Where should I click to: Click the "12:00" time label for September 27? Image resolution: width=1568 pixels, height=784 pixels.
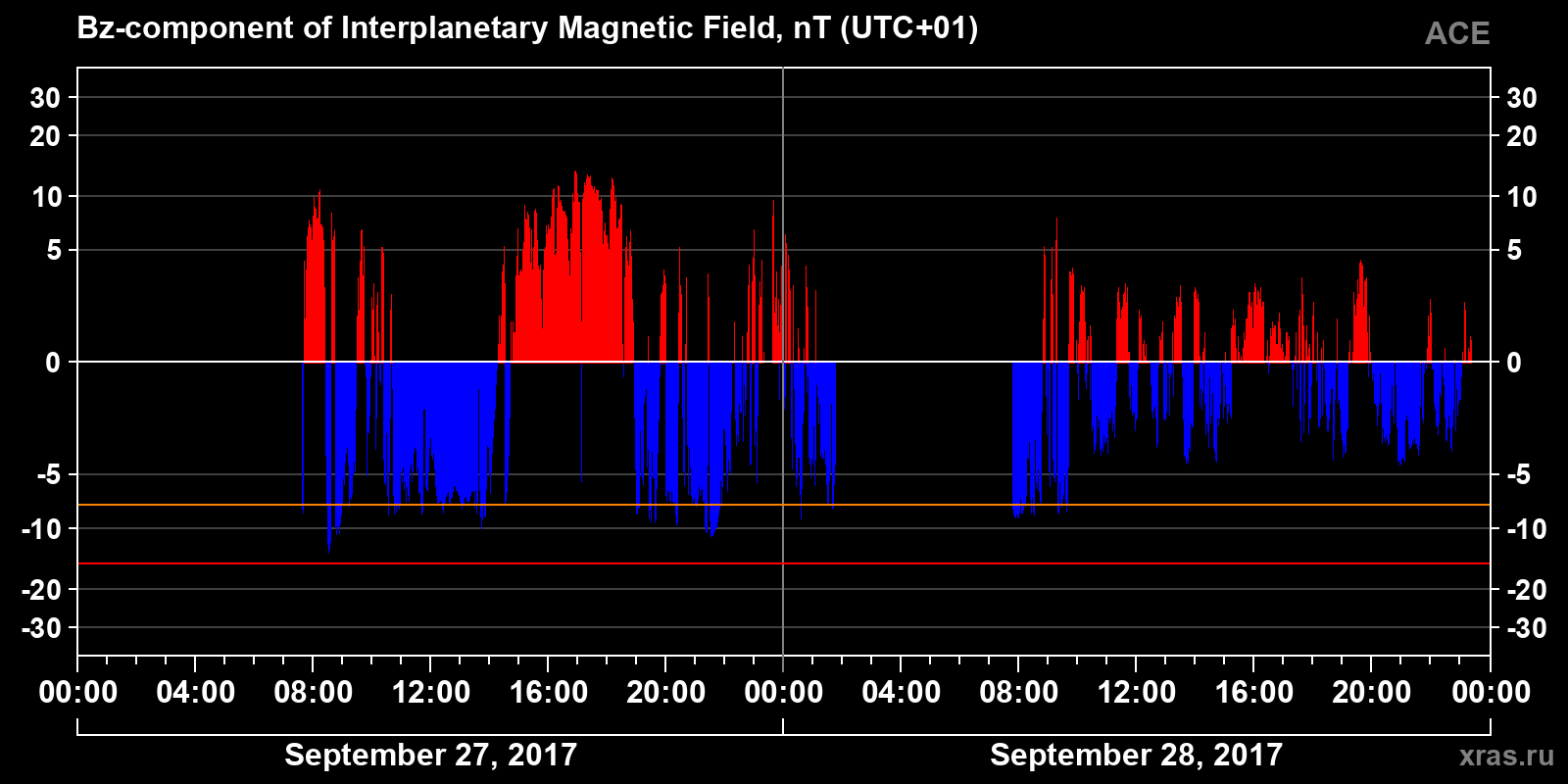pyautogui.click(x=431, y=693)
